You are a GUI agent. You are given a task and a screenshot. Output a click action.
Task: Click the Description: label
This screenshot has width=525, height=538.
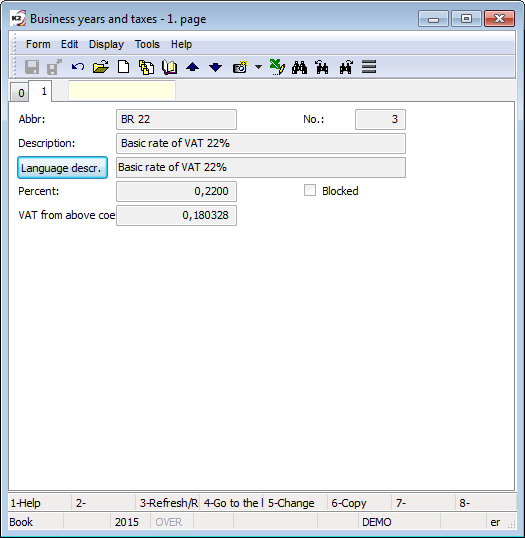click(47, 143)
